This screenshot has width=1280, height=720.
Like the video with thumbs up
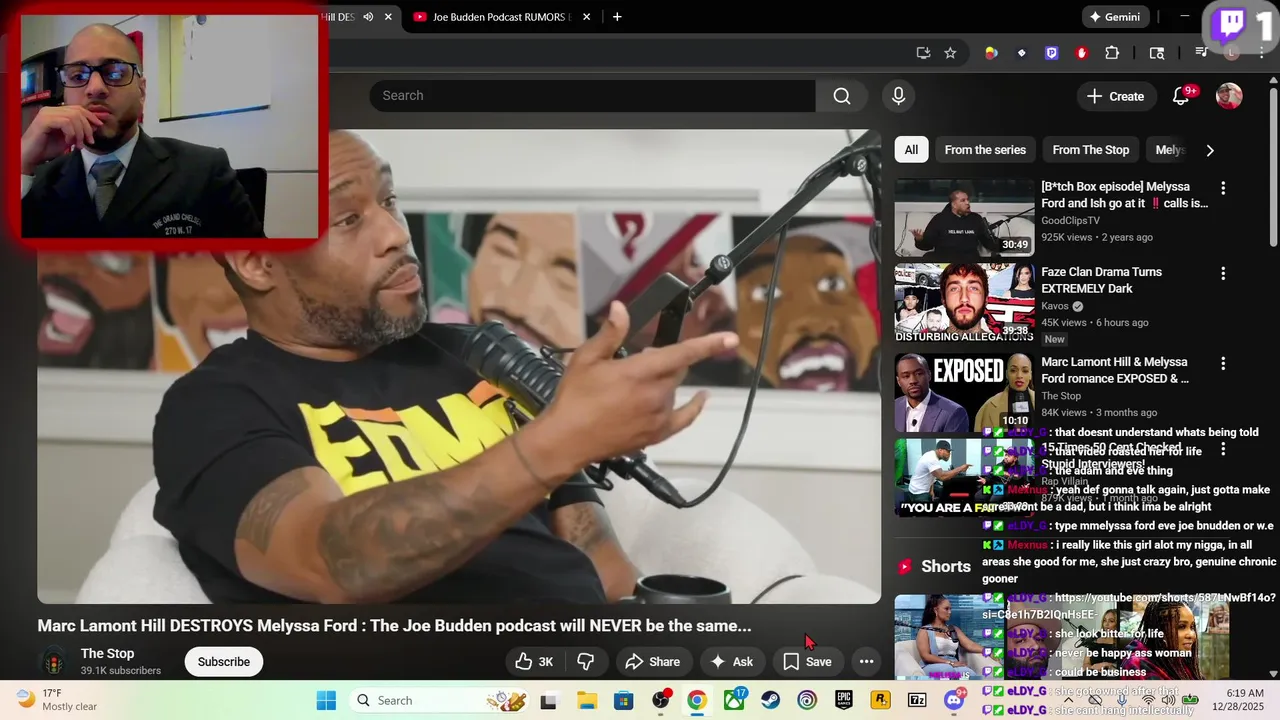[534, 662]
